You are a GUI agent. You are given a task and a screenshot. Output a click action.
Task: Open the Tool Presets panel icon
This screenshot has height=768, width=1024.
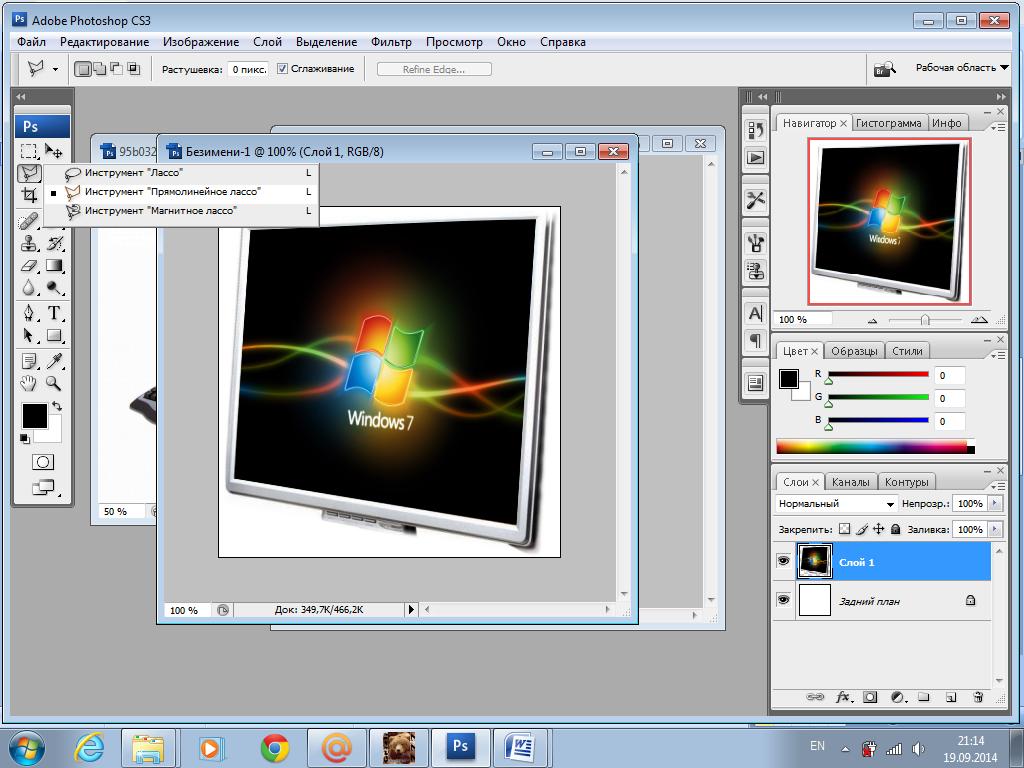pyautogui.click(x=756, y=200)
